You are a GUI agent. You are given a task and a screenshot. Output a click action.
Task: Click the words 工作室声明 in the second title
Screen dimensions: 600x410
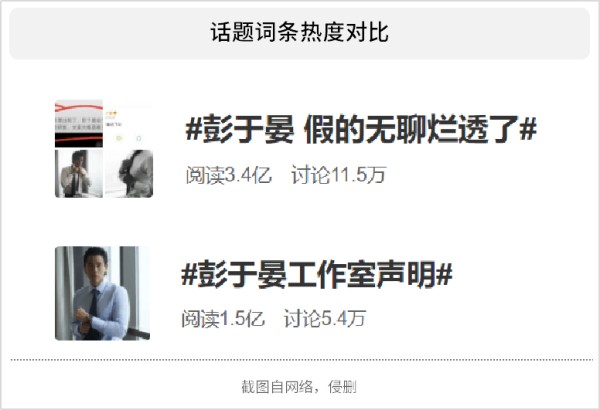(362, 274)
